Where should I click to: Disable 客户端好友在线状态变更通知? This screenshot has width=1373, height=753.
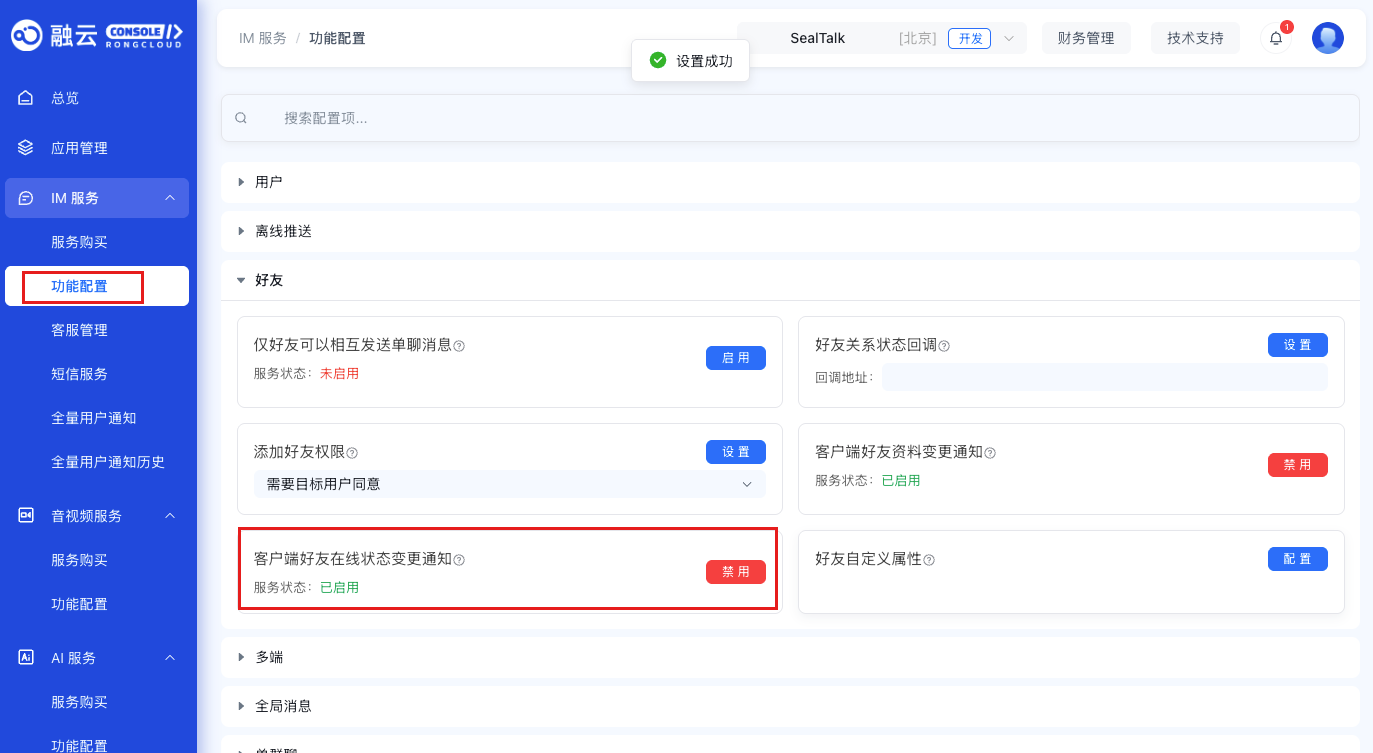click(x=735, y=572)
